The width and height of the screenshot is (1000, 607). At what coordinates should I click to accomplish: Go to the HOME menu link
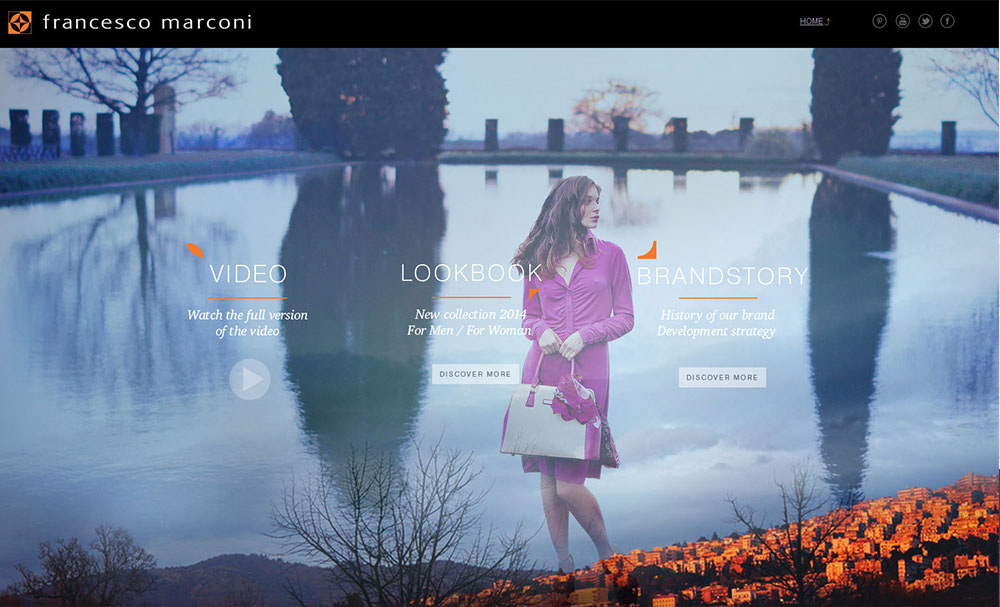click(811, 22)
